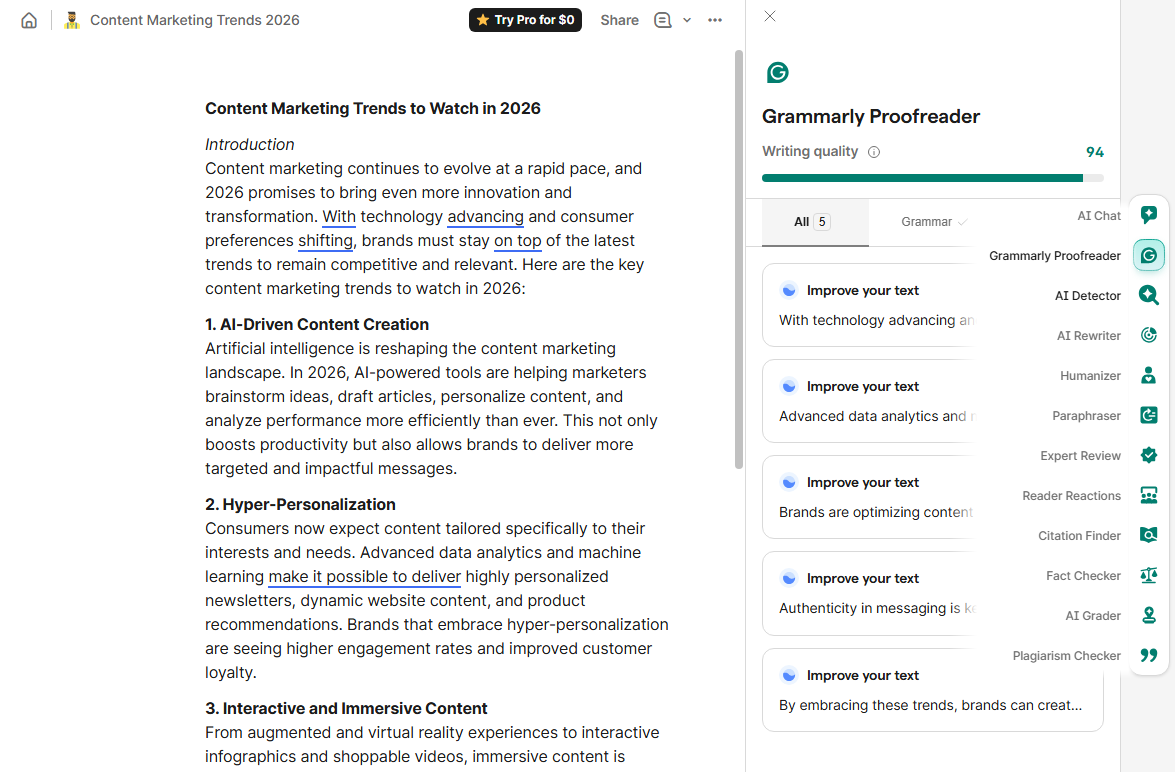
Task: Select the AI Grader icon
Action: click(1148, 615)
